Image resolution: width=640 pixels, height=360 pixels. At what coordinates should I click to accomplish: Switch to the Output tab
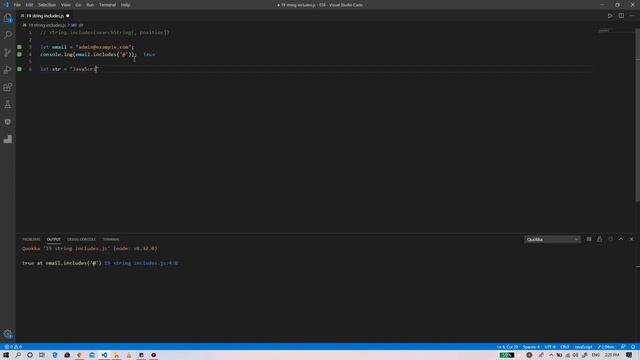53,240
